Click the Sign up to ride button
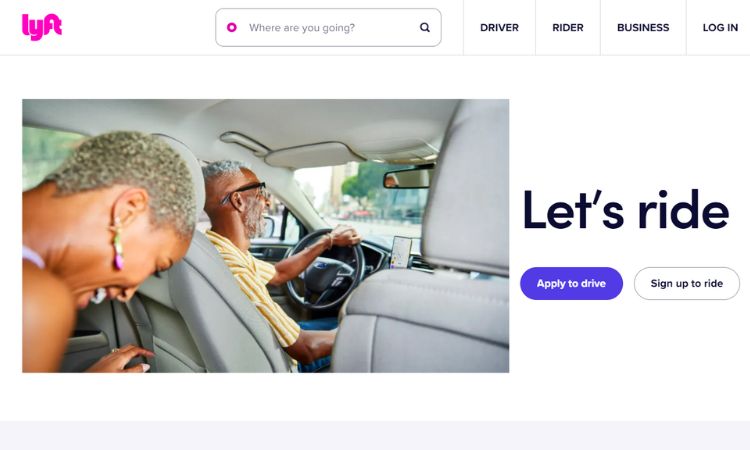Viewport: 750px width, 450px height. tap(686, 284)
